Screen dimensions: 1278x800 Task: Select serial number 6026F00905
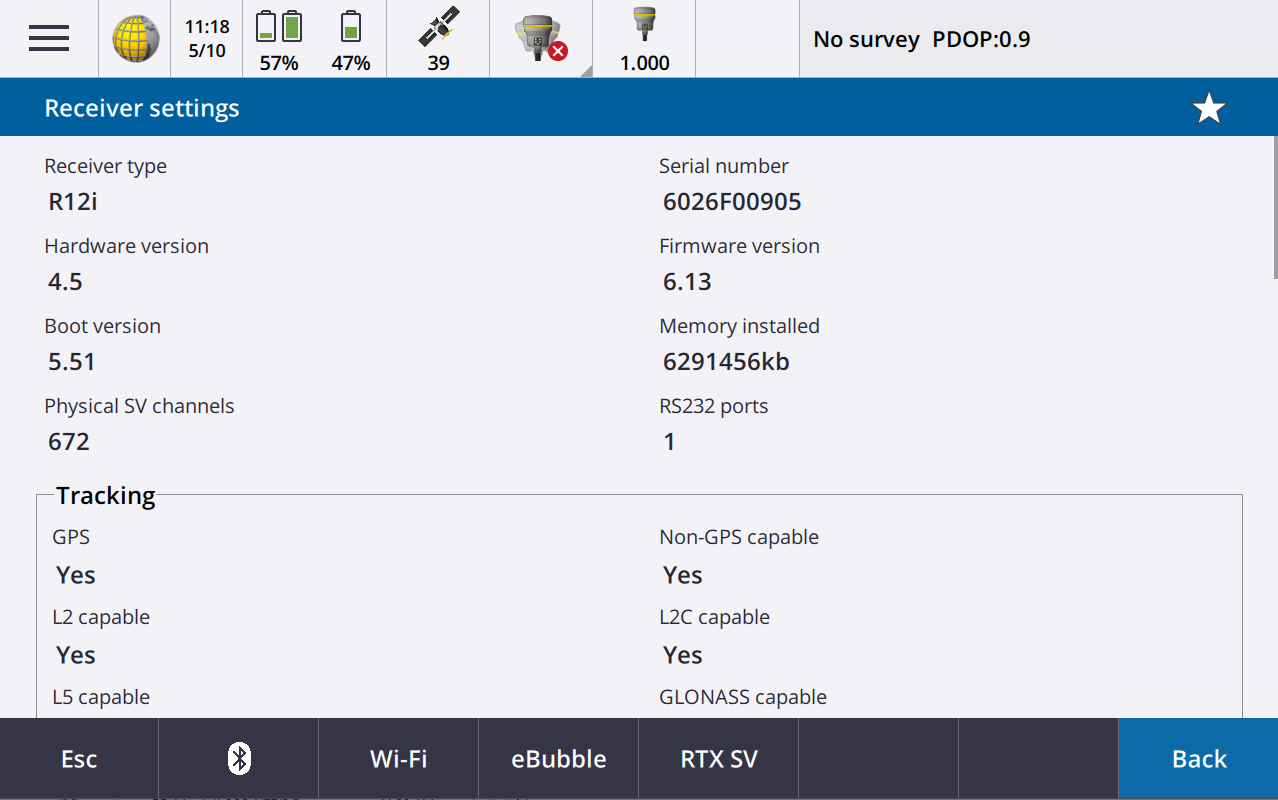(732, 202)
